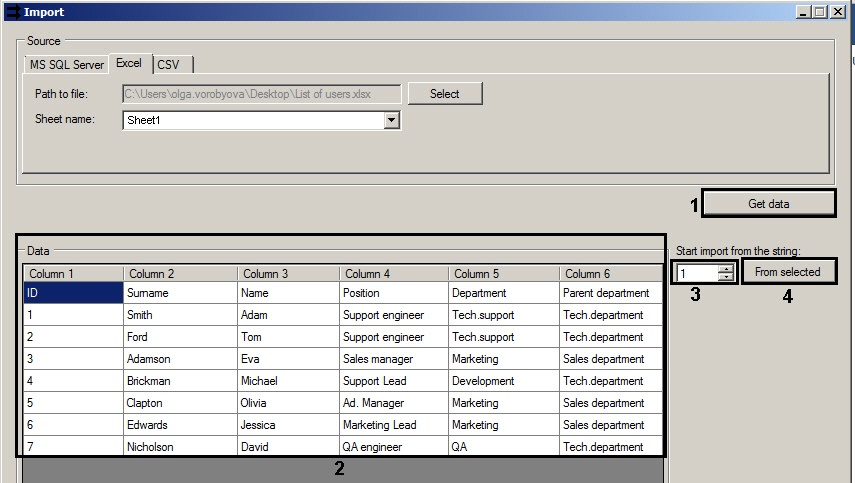Click the Select file button
The image size is (855, 483).
point(444,94)
